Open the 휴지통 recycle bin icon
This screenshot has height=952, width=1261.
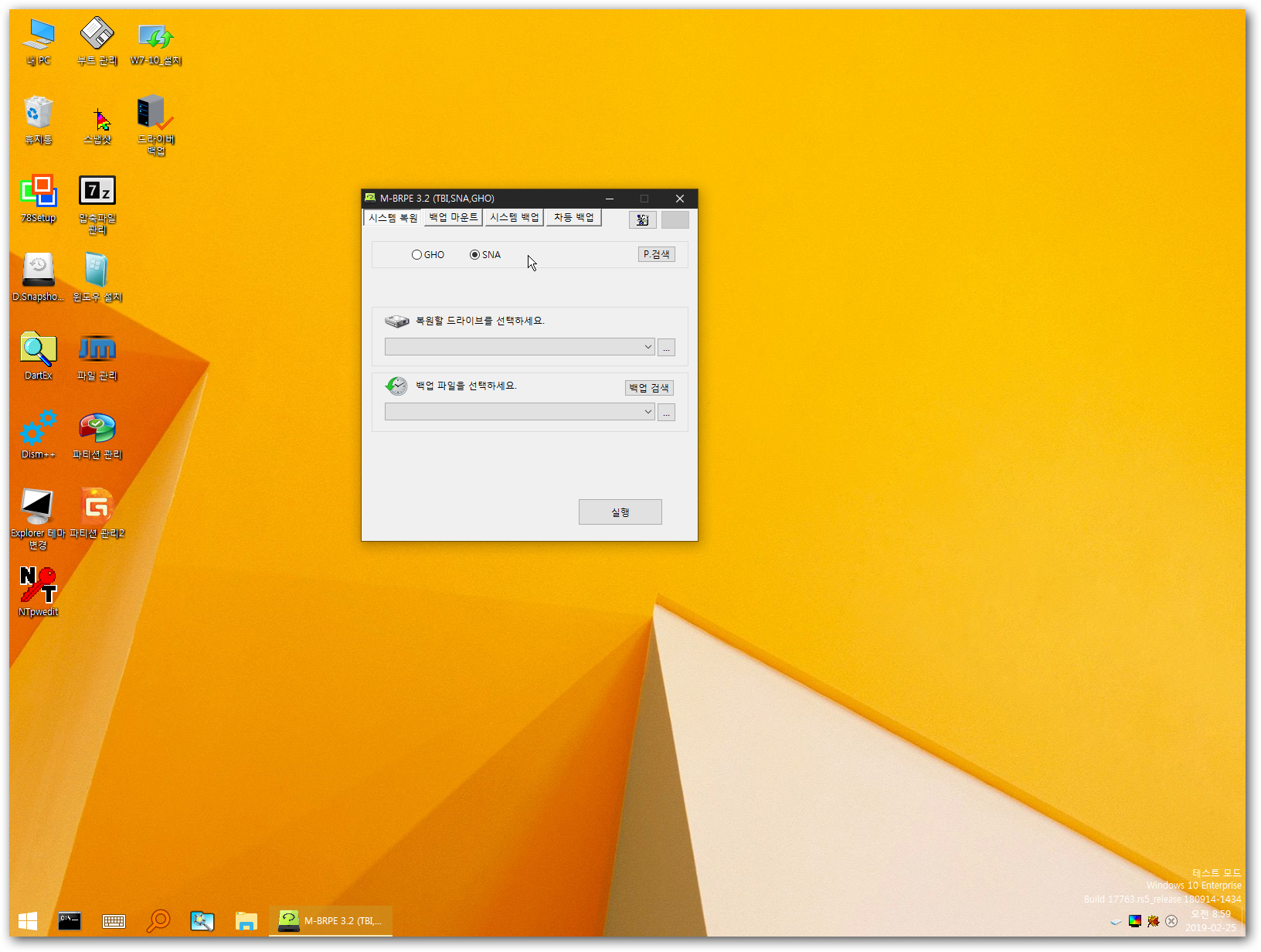pos(39,121)
